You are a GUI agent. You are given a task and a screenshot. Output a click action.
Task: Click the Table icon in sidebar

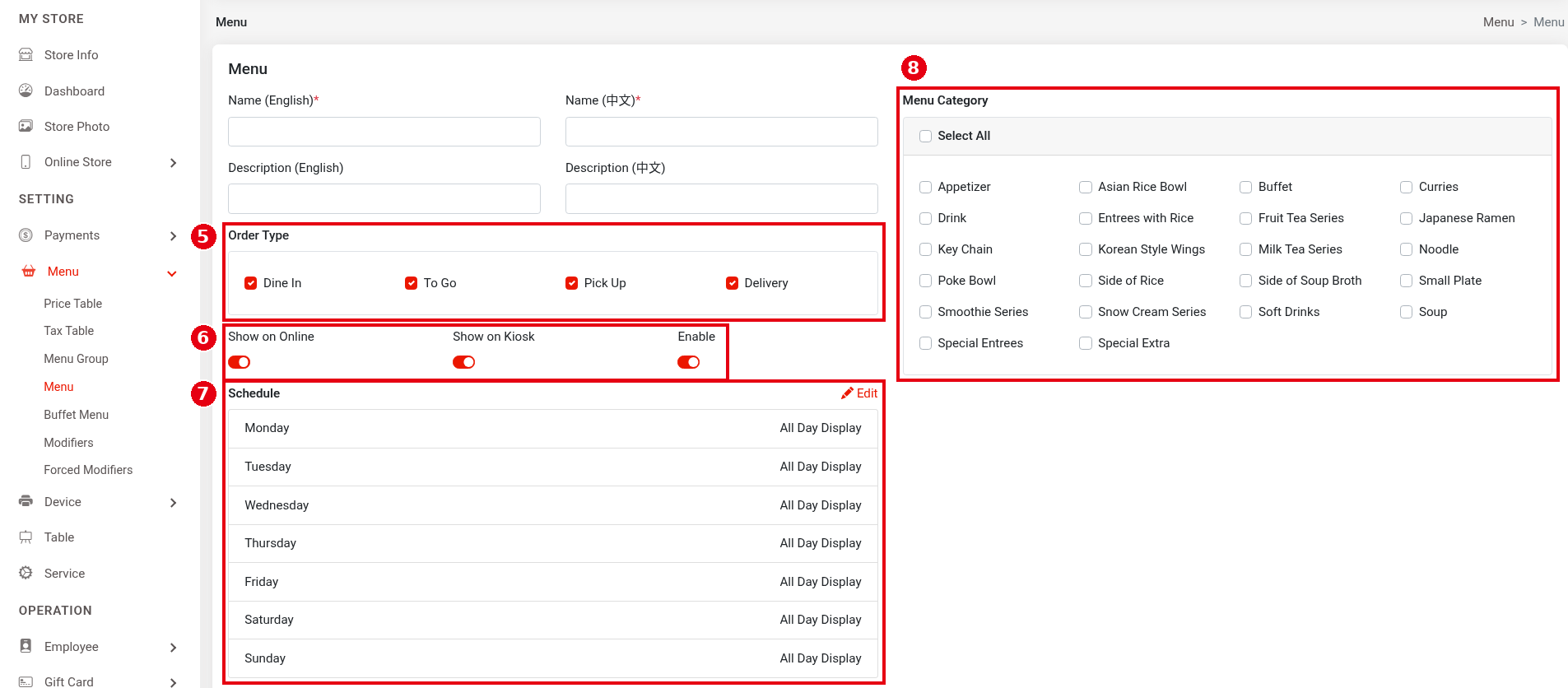(x=26, y=537)
